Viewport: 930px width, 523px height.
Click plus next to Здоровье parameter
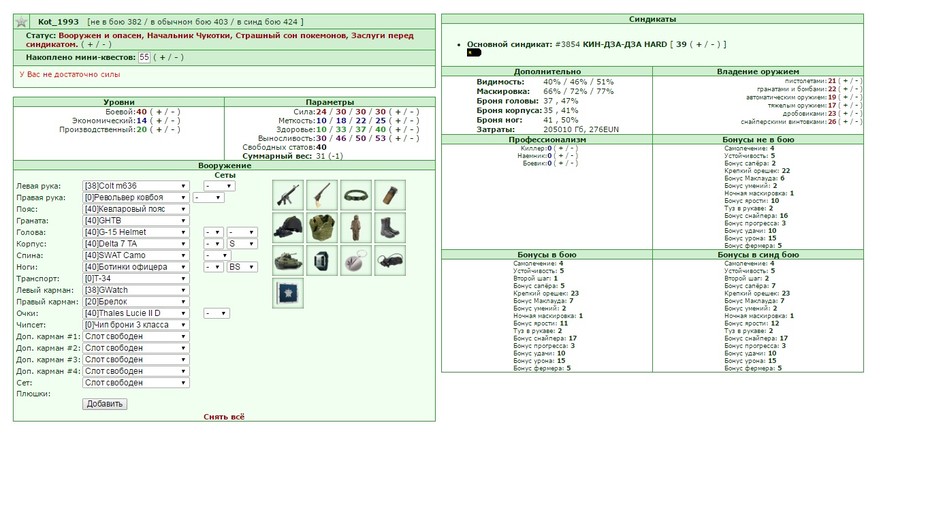398,129
